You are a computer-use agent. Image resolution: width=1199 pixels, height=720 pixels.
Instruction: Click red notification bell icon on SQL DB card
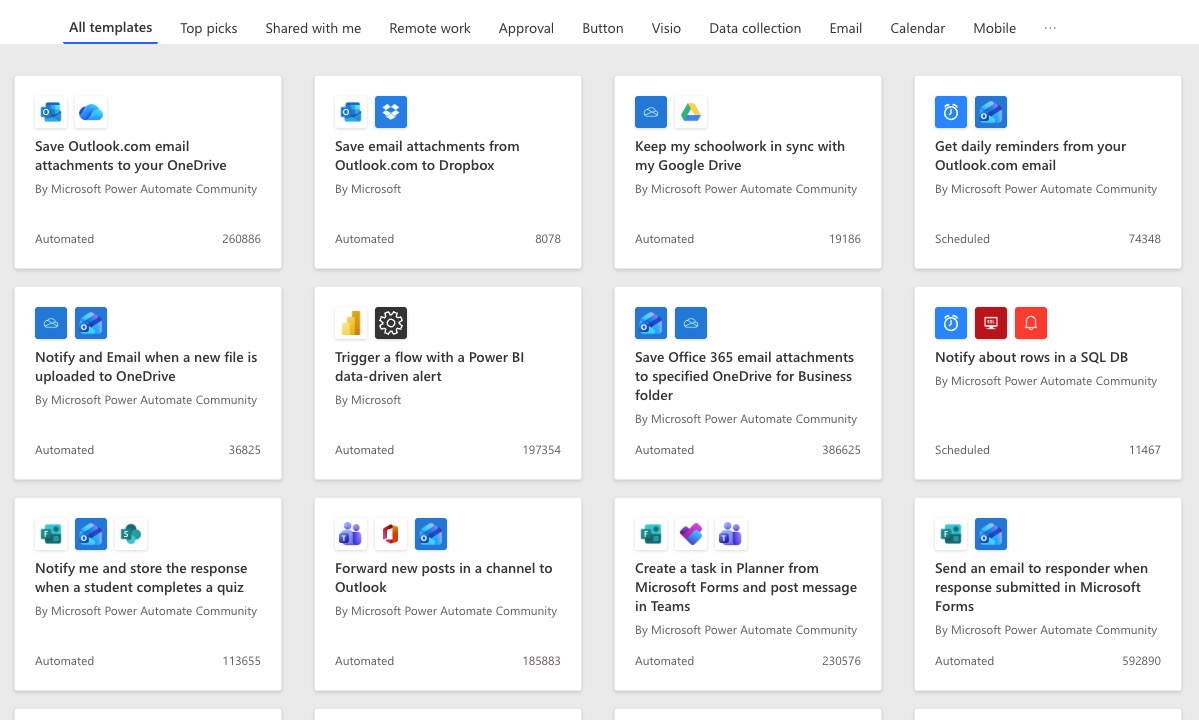pos(1030,323)
